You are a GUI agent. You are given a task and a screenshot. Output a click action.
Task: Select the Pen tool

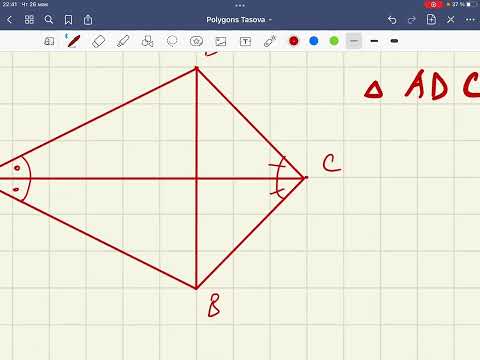point(73,41)
